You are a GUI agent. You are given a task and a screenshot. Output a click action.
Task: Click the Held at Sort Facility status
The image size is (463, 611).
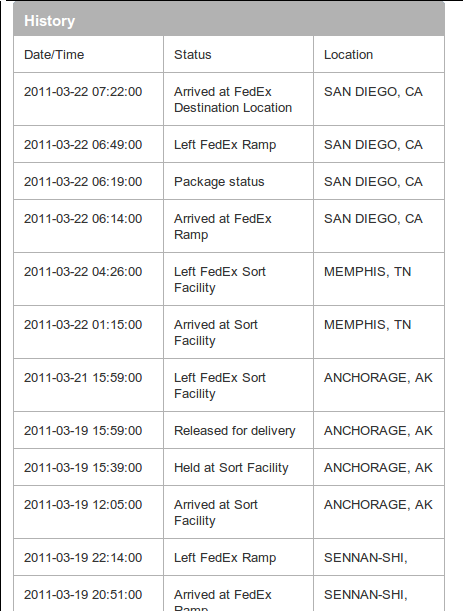tap(231, 468)
